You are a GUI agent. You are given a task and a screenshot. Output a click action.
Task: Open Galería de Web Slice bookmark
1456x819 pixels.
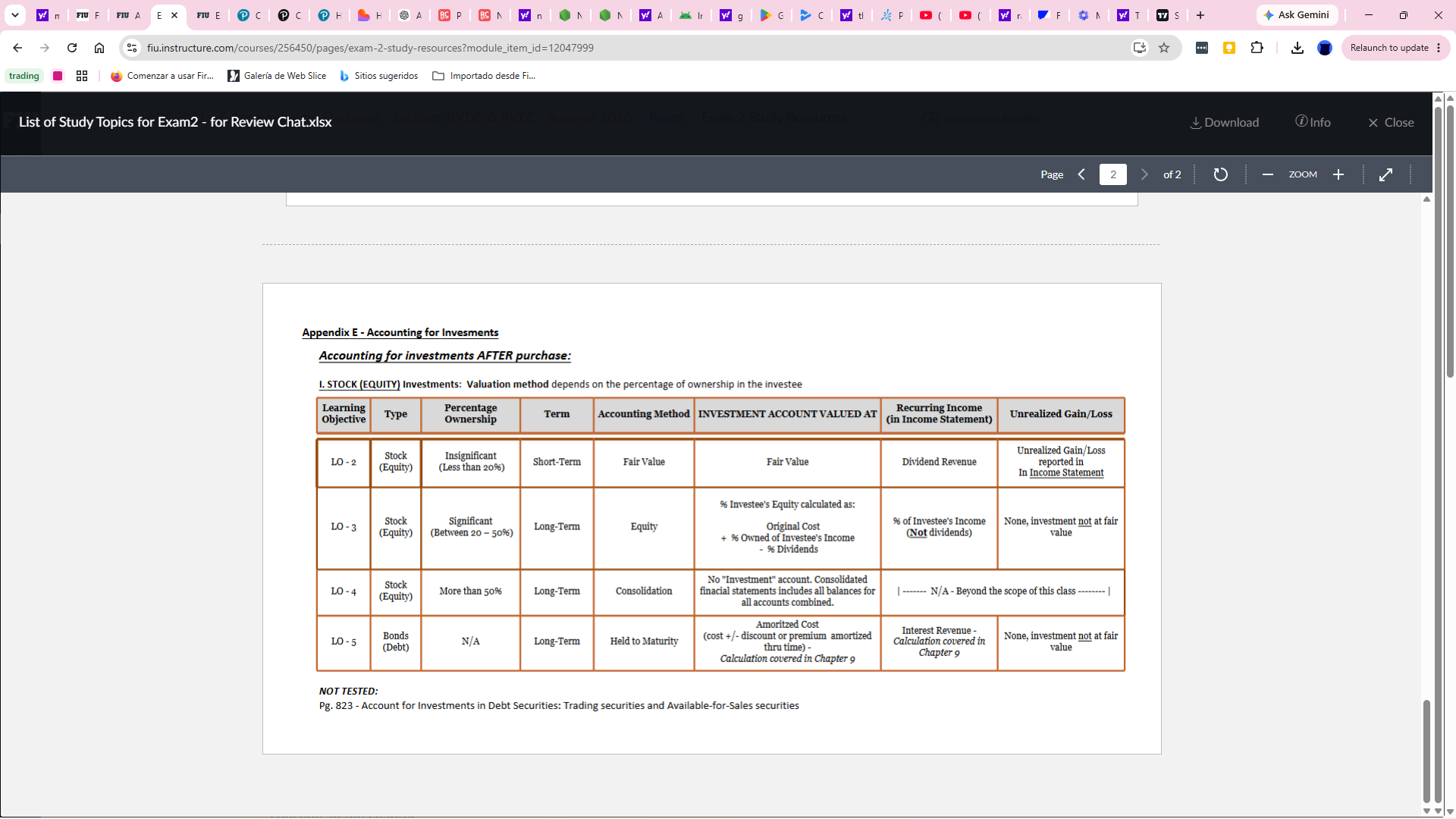[278, 76]
